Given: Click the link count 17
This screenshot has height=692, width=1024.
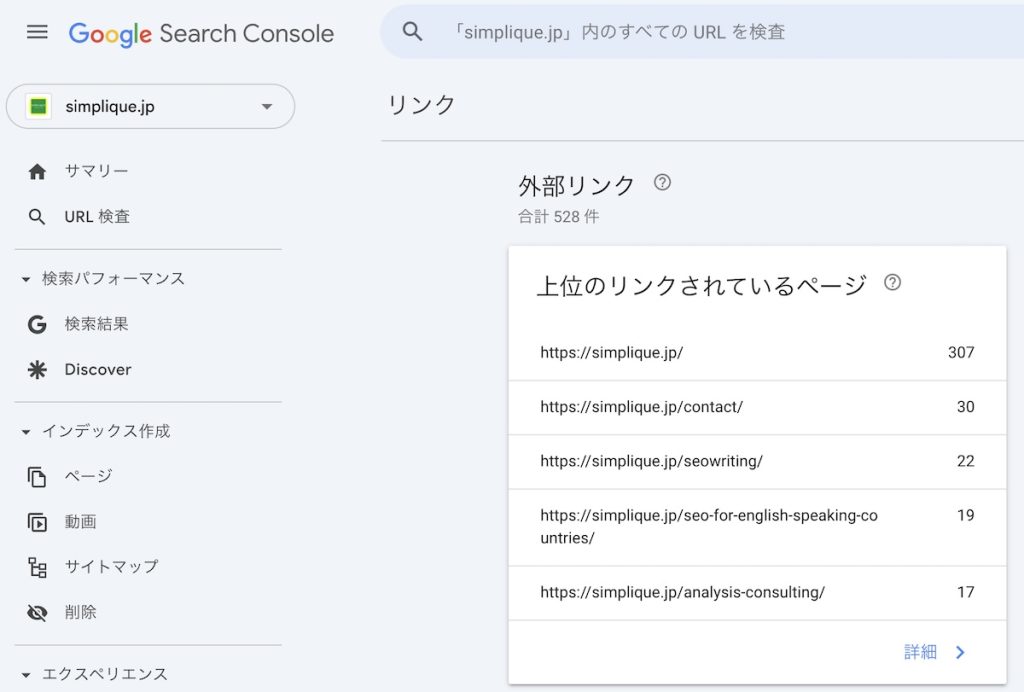Looking at the screenshot, I should tap(965, 592).
